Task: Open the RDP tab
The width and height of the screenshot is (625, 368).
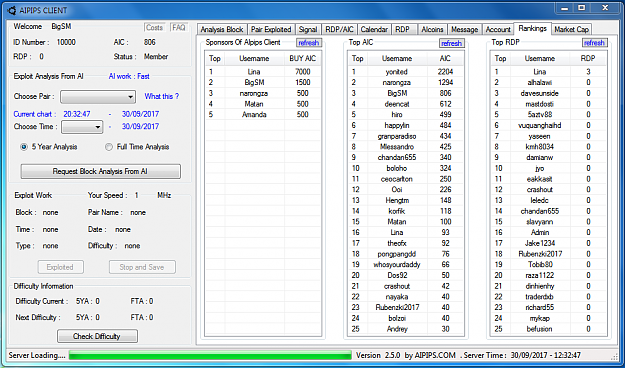Action: 403,30
